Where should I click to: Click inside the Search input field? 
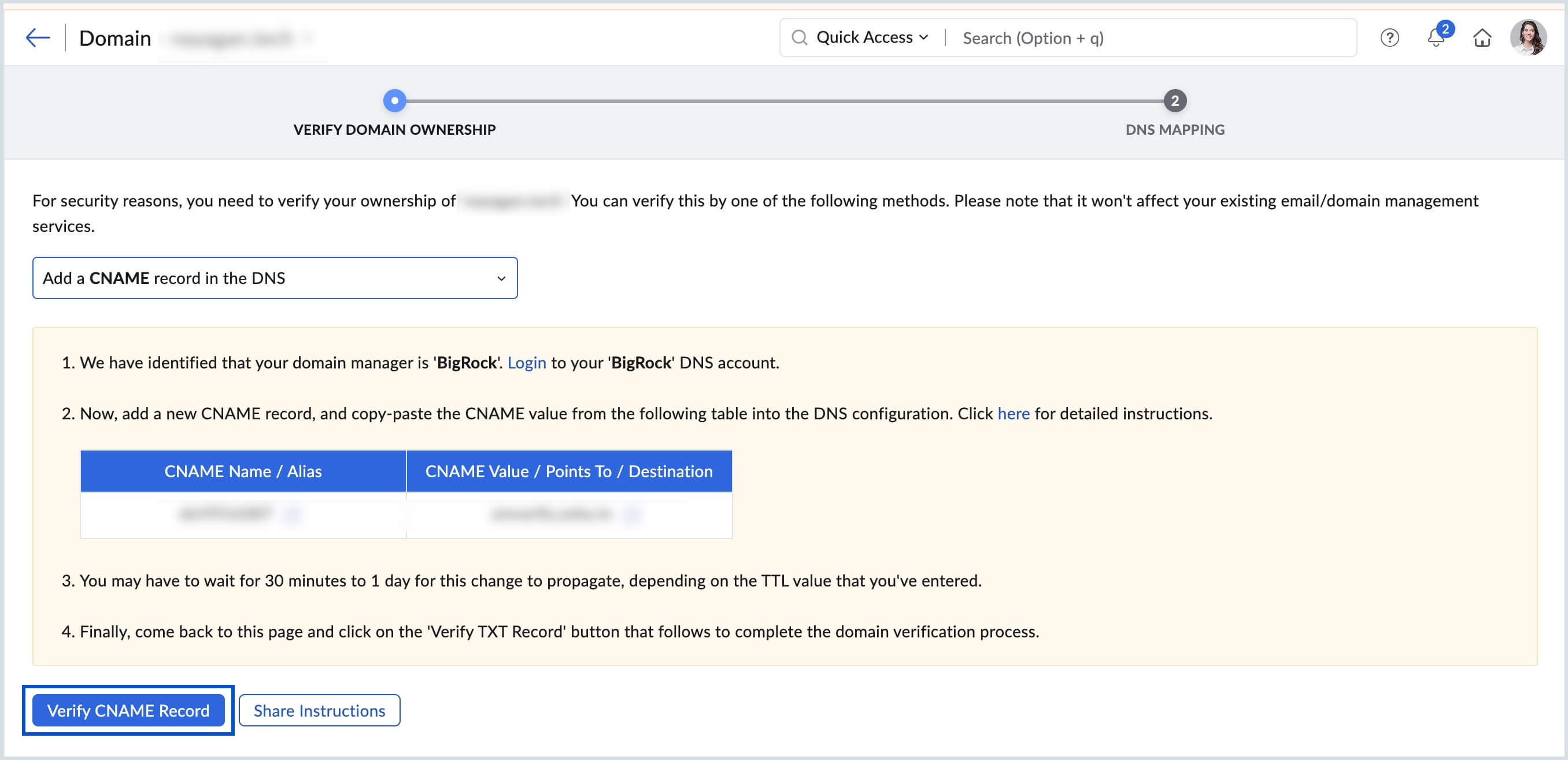coord(1096,38)
